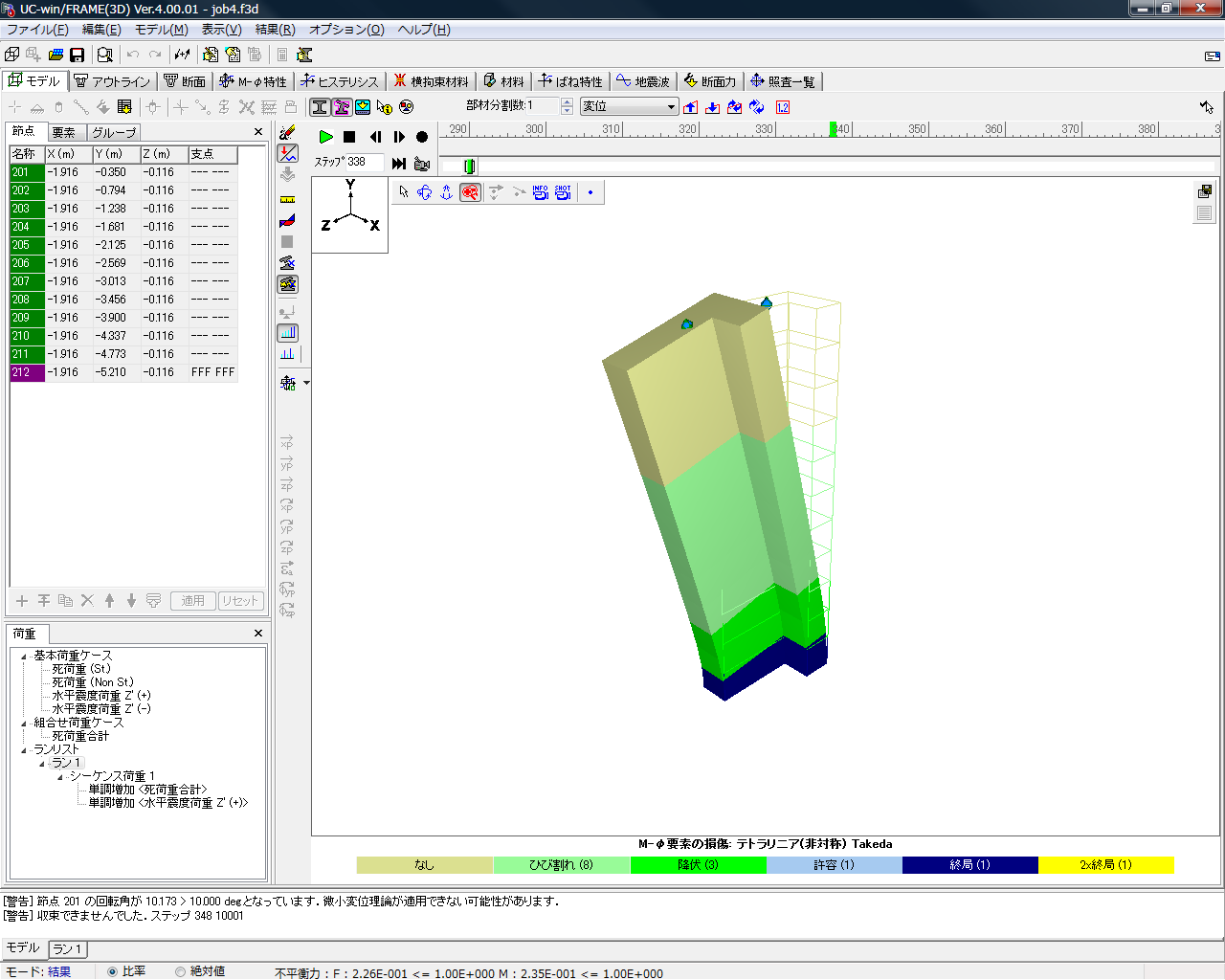Collapse the 基本荷重ケース tree node

[24, 657]
